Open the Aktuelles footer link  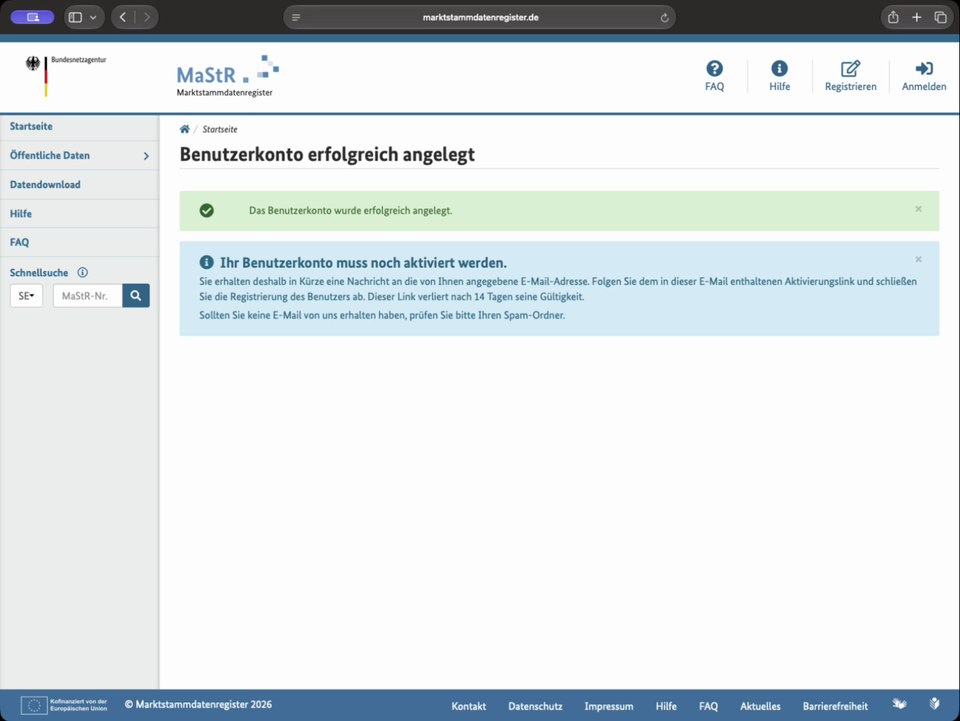click(x=760, y=706)
